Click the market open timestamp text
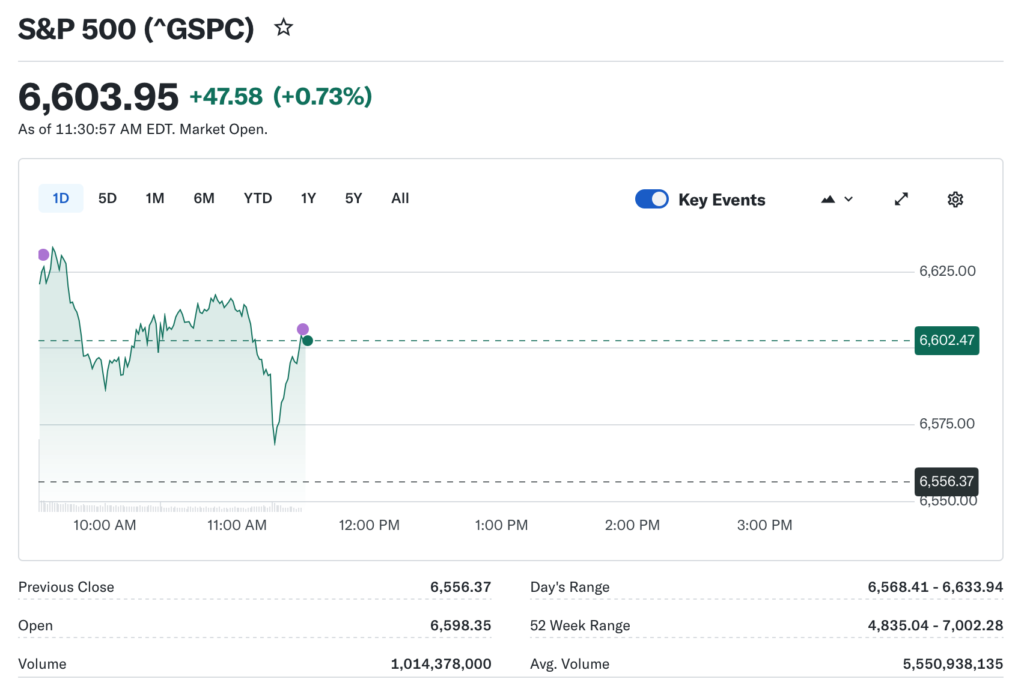The width and height of the screenshot is (1024, 697). click(x=143, y=129)
